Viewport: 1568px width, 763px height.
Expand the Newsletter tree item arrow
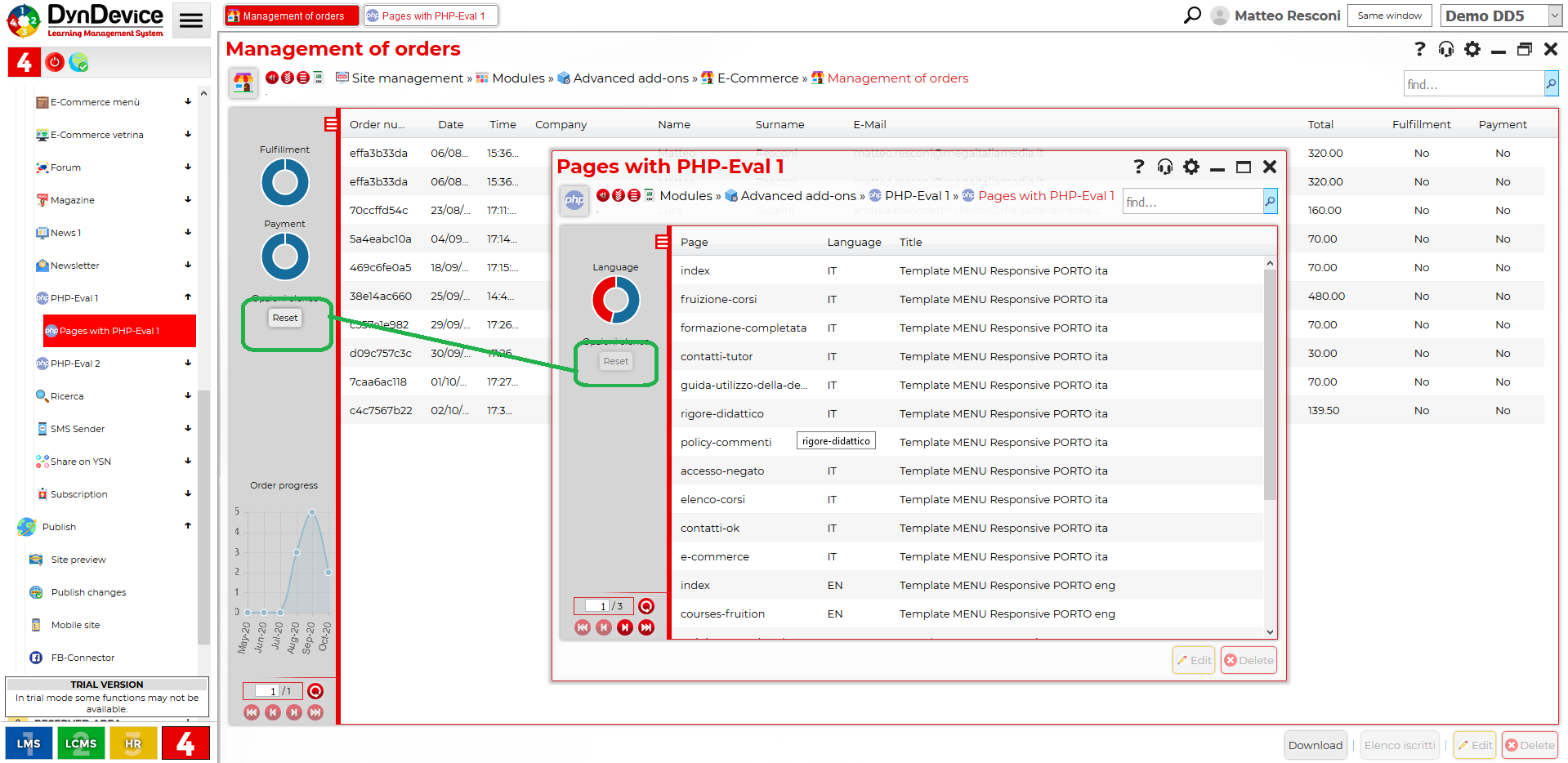[188, 265]
